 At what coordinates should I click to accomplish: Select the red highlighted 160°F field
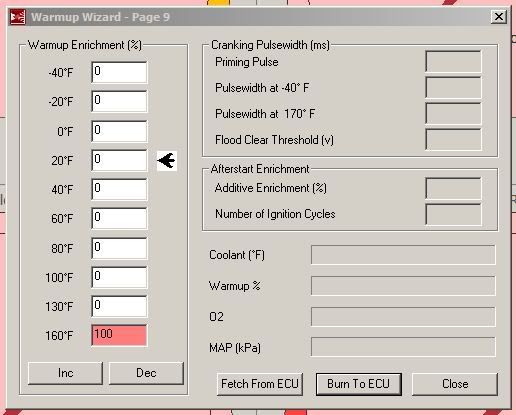119,335
